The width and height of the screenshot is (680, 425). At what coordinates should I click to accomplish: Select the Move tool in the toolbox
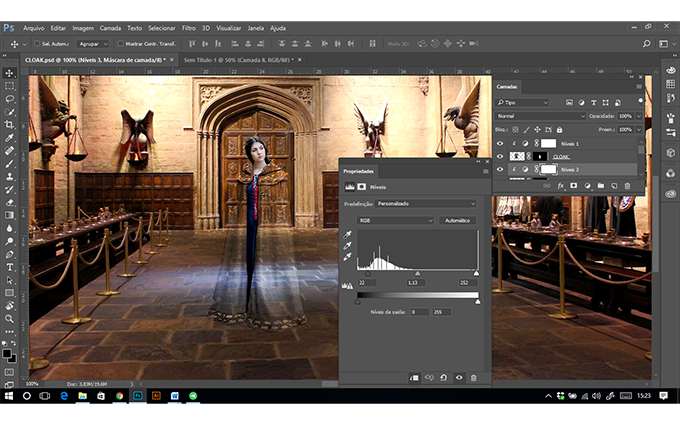click(x=10, y=73)
